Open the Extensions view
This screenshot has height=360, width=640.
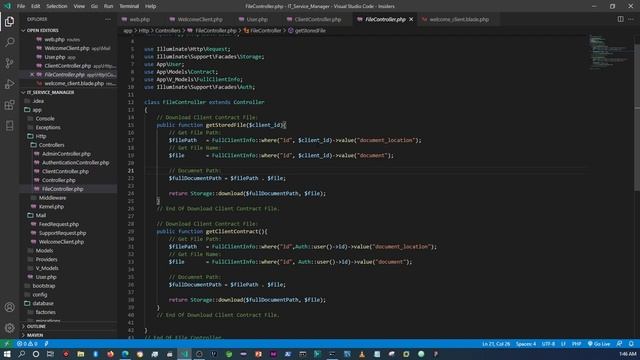click(x=9, y=105)
